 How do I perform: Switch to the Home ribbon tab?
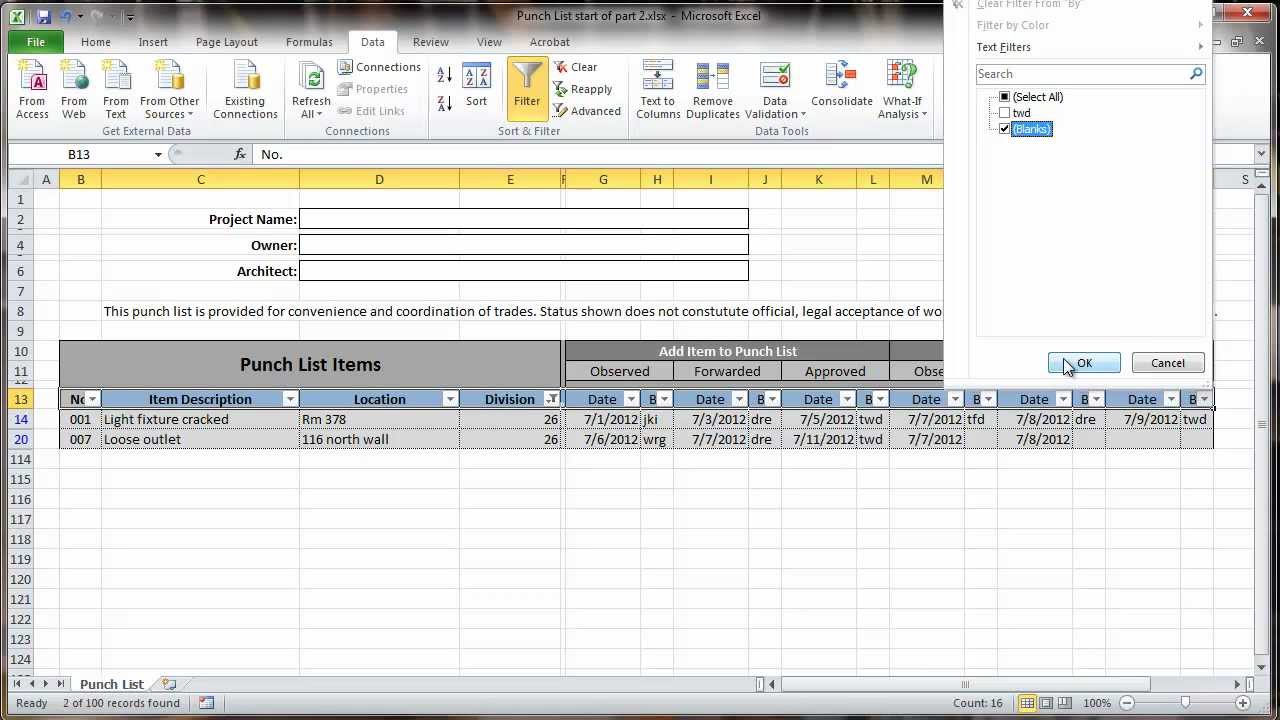pyautogui.click(x=96, y=42)
